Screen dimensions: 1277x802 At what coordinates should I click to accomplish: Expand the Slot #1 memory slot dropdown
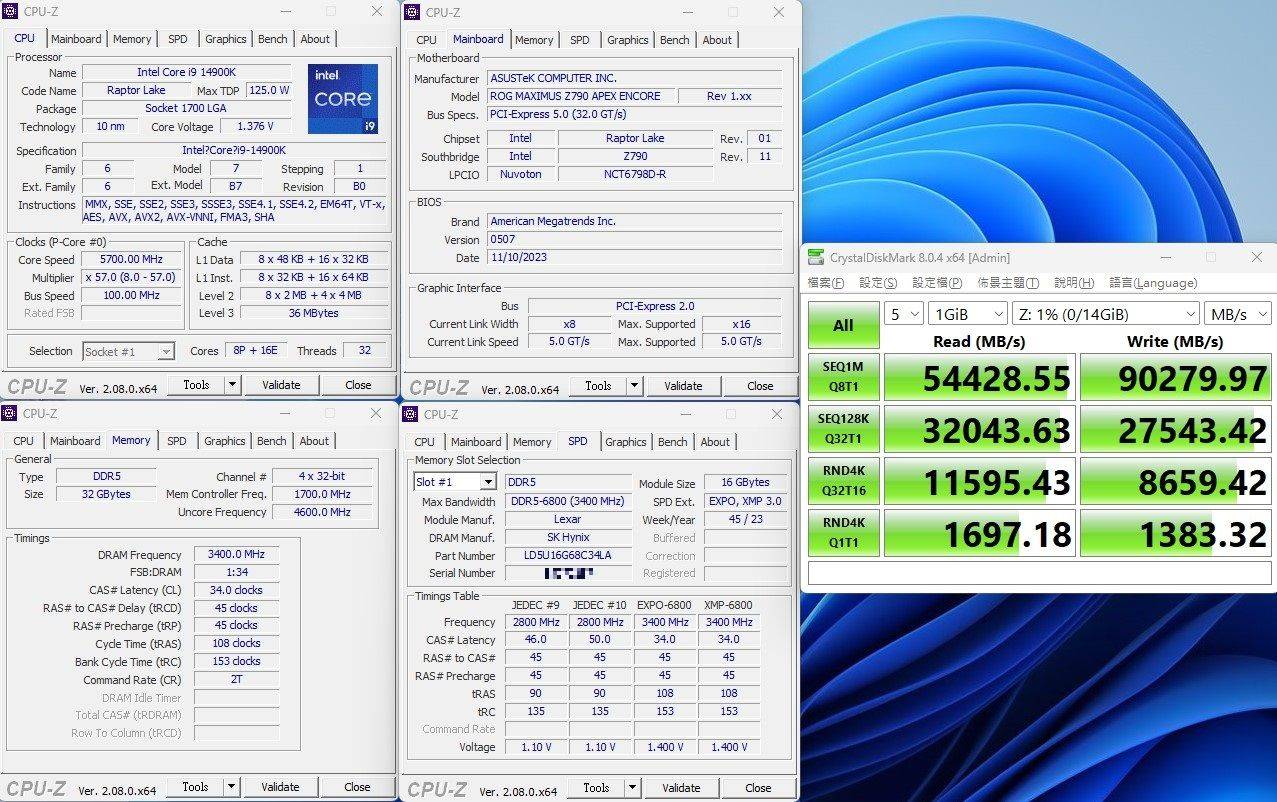click(x=488, y=482)
